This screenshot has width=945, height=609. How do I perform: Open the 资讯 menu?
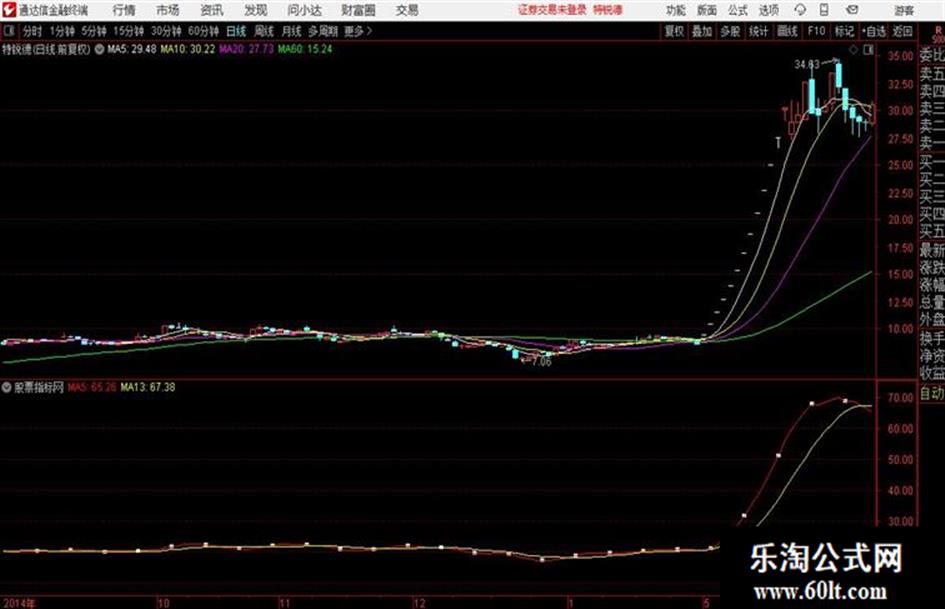[x=212, y=10]
